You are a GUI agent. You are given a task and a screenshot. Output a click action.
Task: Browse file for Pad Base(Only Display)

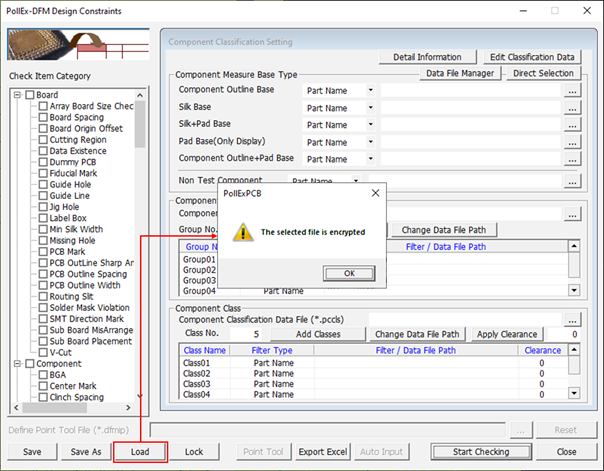(x=572, y=142)
